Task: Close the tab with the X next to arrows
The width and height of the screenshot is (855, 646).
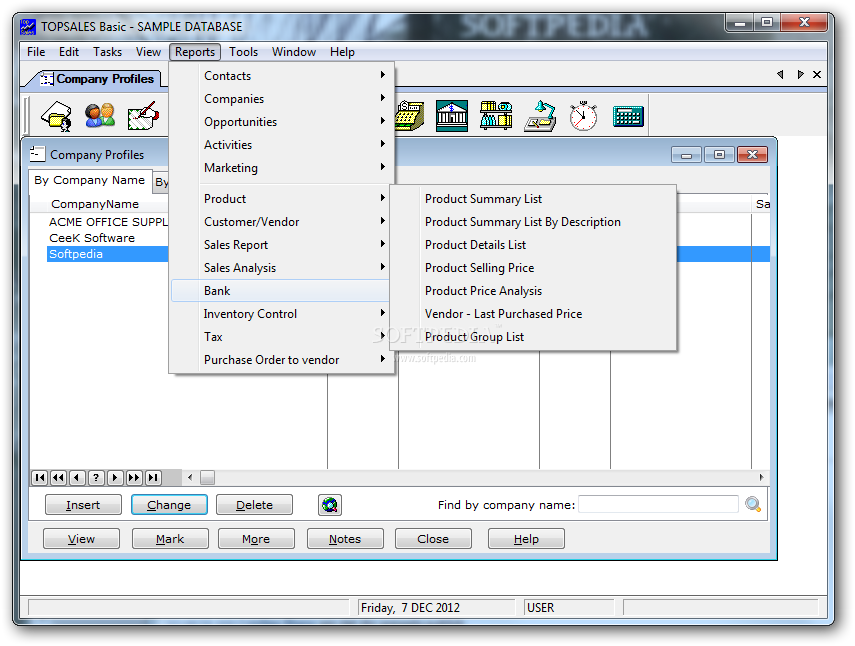Action: click(x=817, y=74)
